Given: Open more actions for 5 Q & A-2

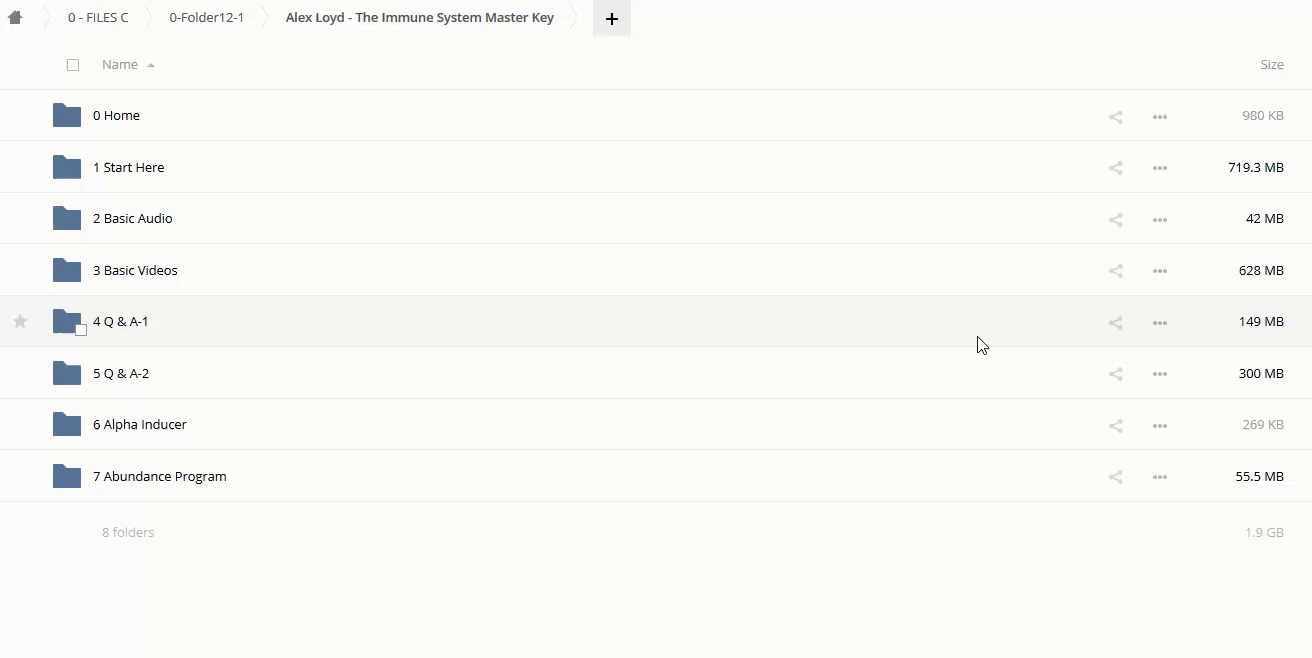Looking at the screenshot, I should [x=1160, y=374].
